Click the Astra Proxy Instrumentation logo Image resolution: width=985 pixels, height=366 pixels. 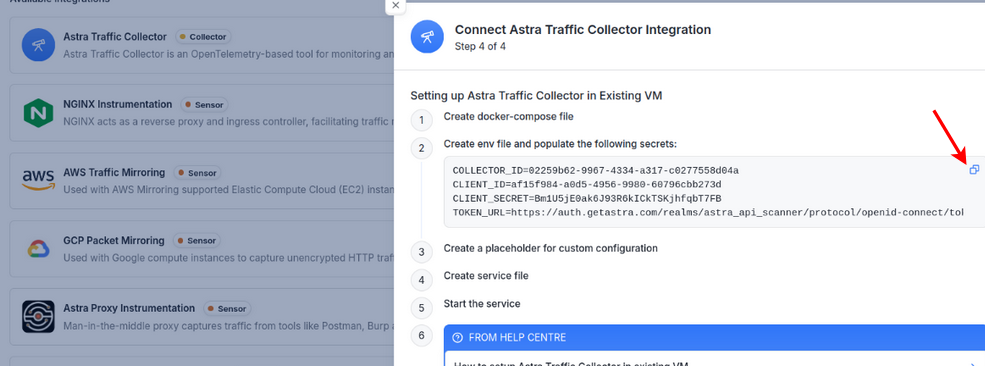click(x=39, y=316)
